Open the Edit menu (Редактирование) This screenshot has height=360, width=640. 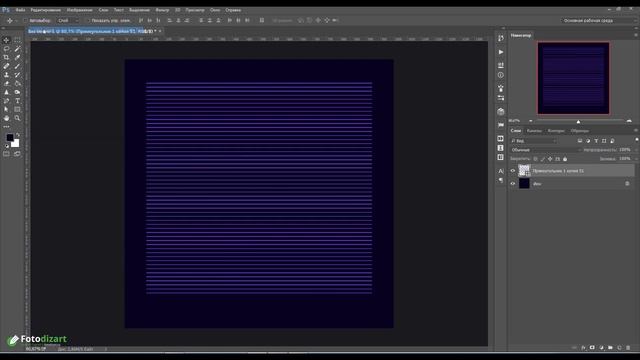click(45, 10)
